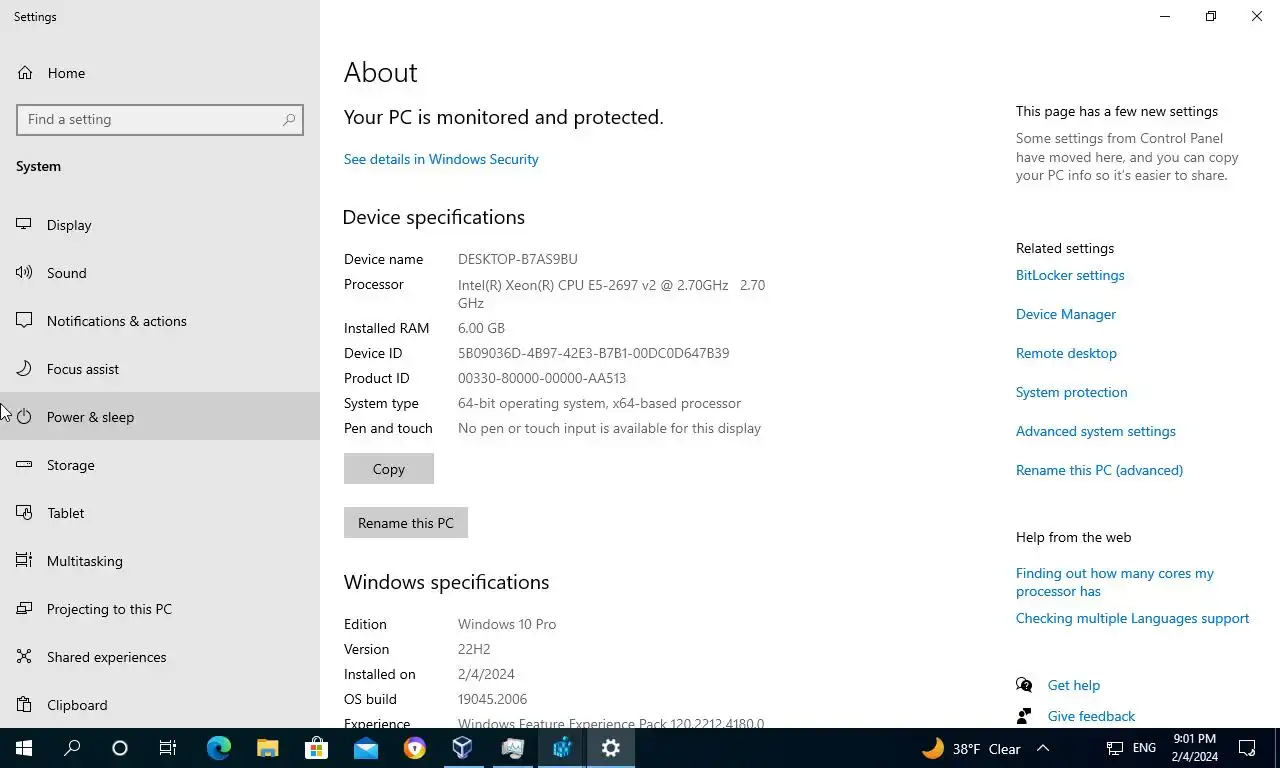The width and height of the screenshot is (1280, 768).
Task: Click the Give feedback link
Action: (1091, 716)
